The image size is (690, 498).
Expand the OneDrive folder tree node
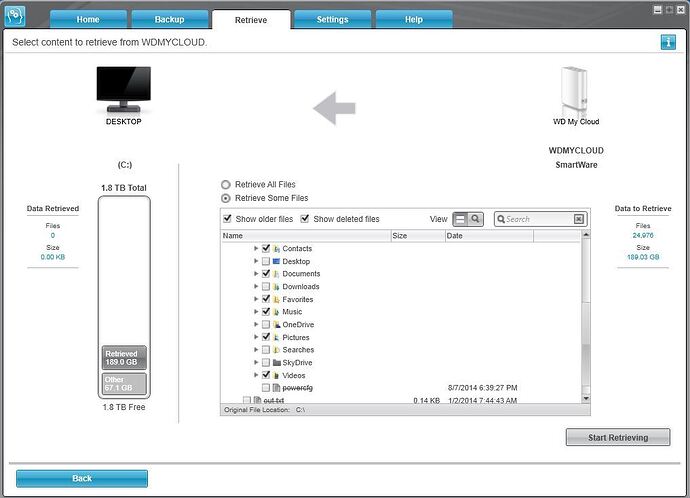(x=256, y=324)
